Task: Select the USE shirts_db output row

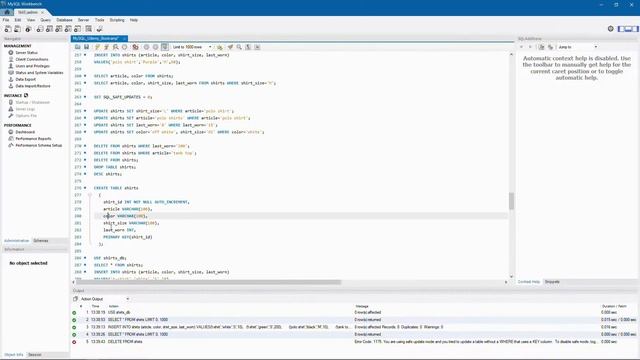Action: [x=353, y=312]
